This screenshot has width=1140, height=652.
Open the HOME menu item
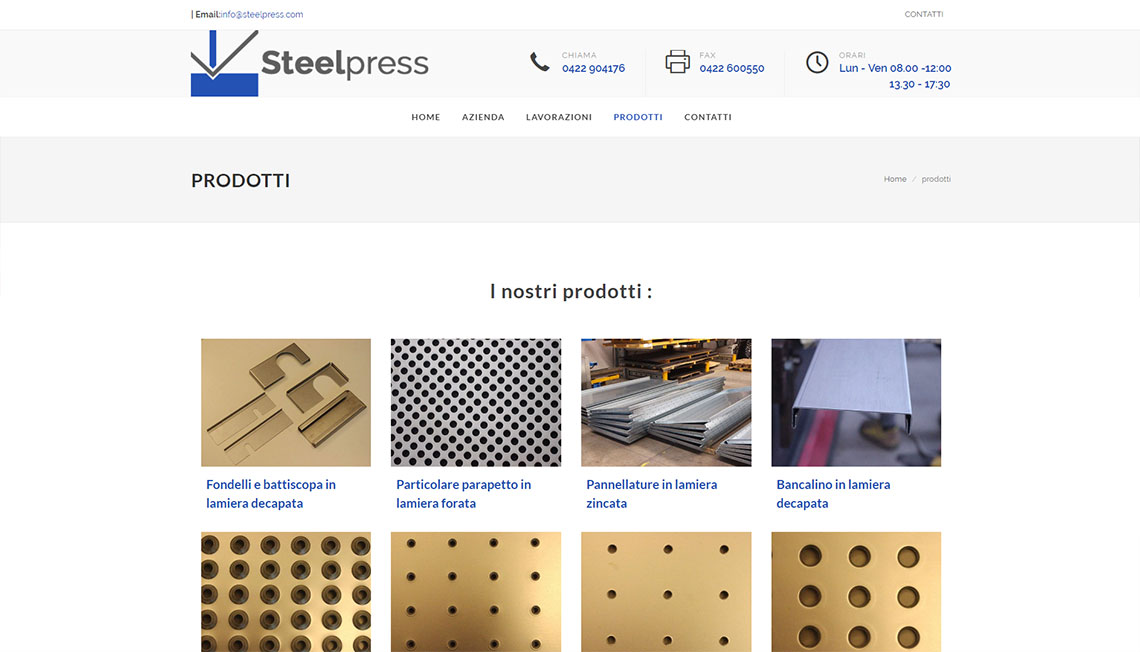[426, 117]
